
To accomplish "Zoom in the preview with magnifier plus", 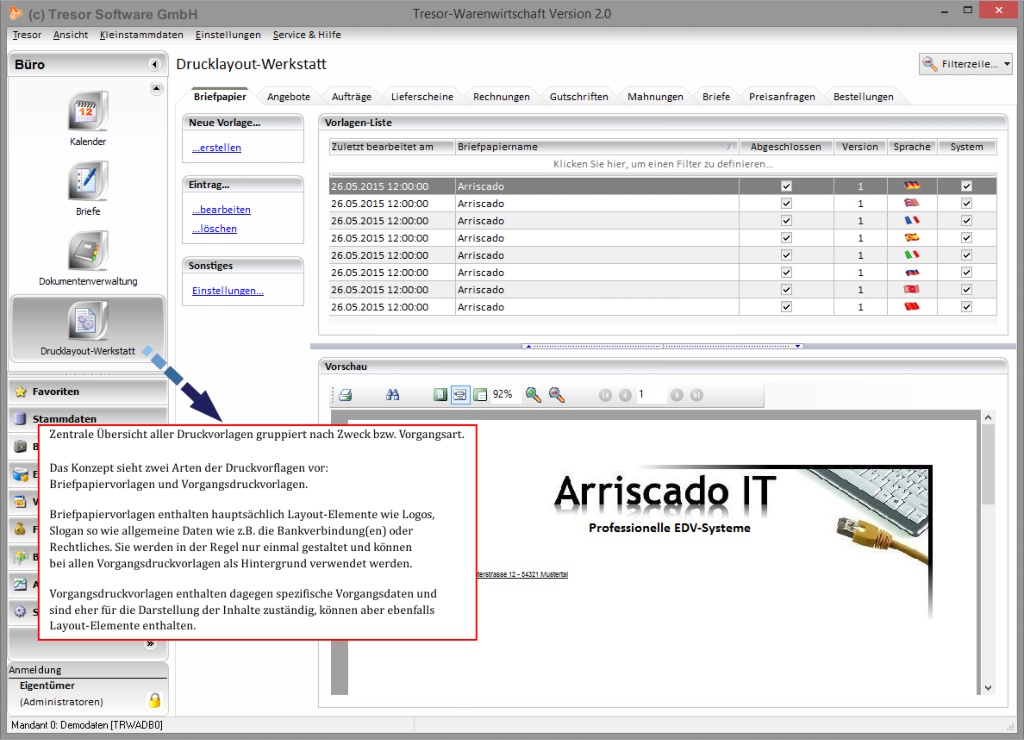I will point(533,395).
